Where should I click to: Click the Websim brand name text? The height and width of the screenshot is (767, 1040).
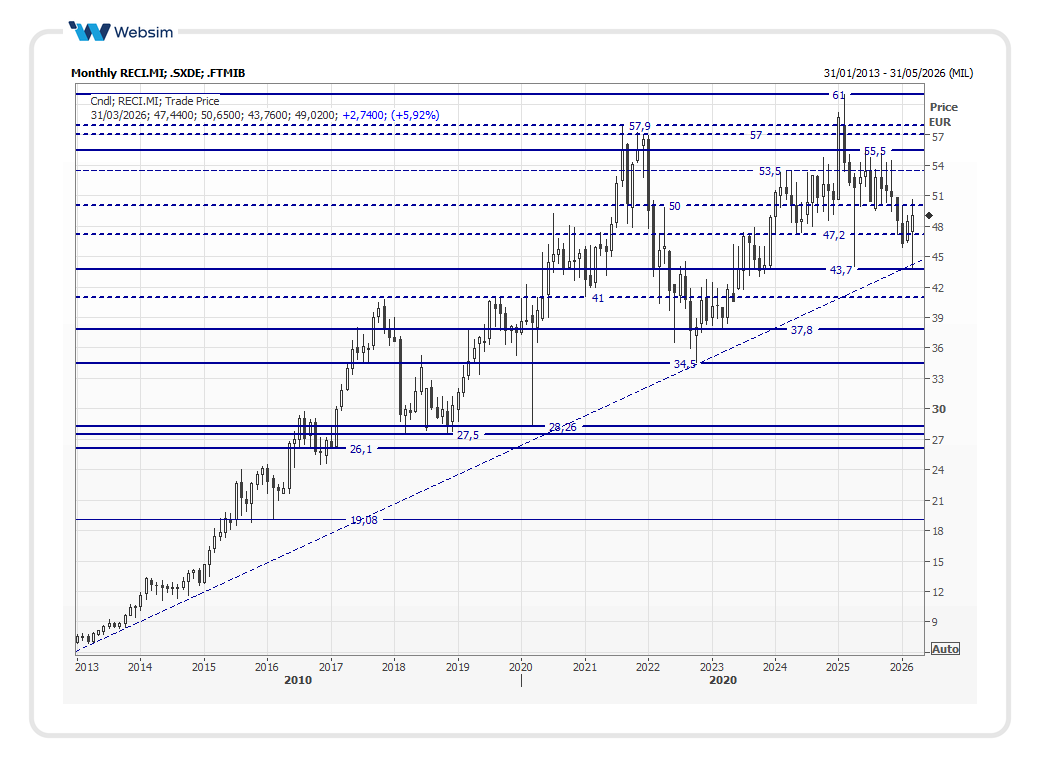143,32
